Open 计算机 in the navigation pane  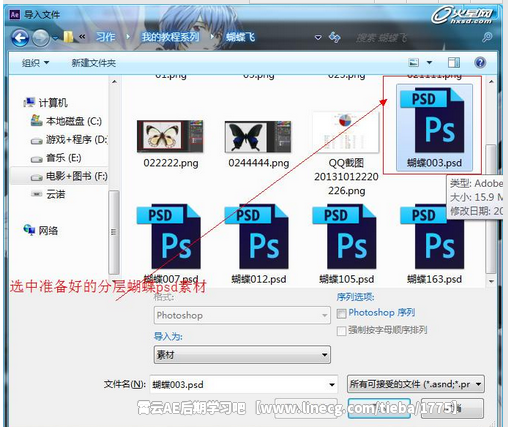46,103
